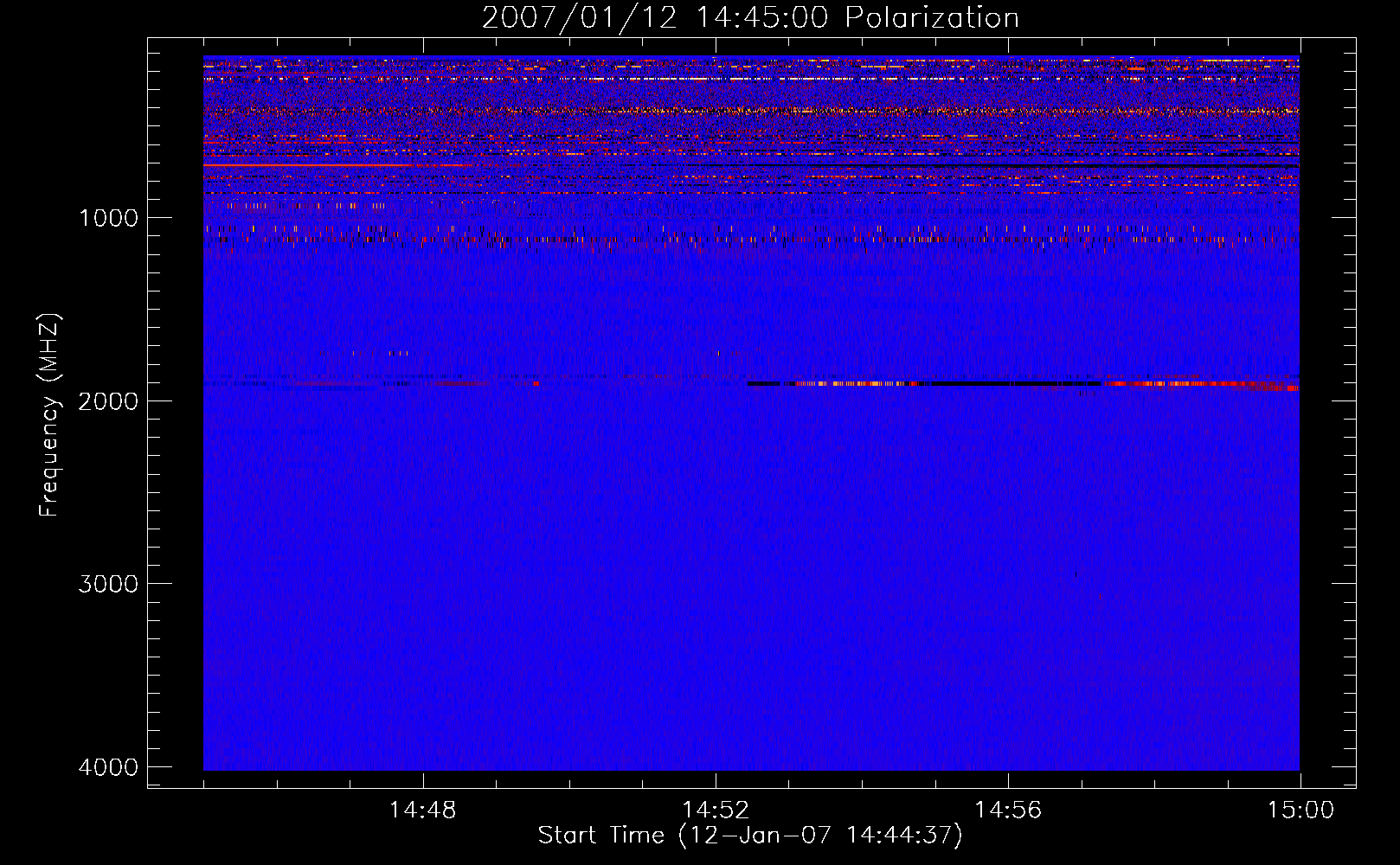Viewport: 1400px width, 865px height.
Task: Click the 14:56 time tick label
Action: pos(1008,811)
